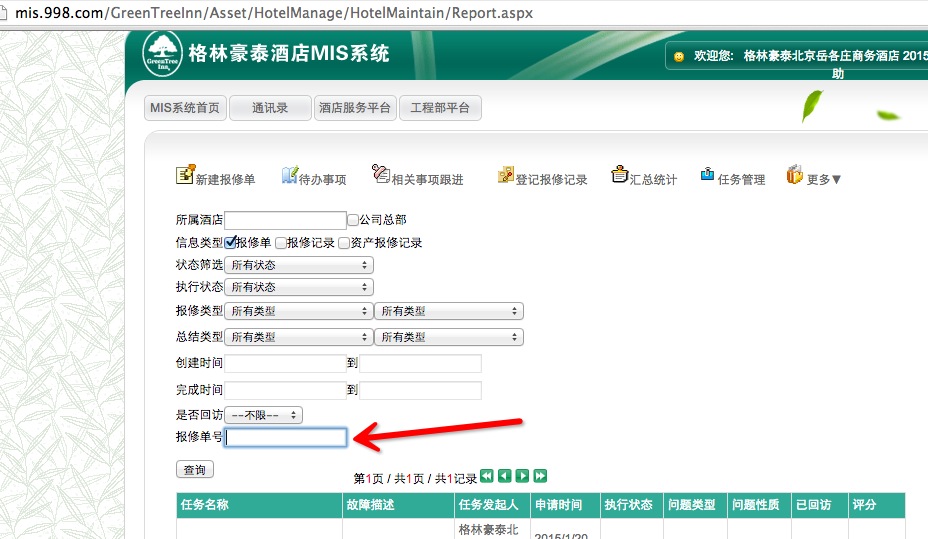Click the 已回访 column header

pyautogui.click(x=820, y=505)
